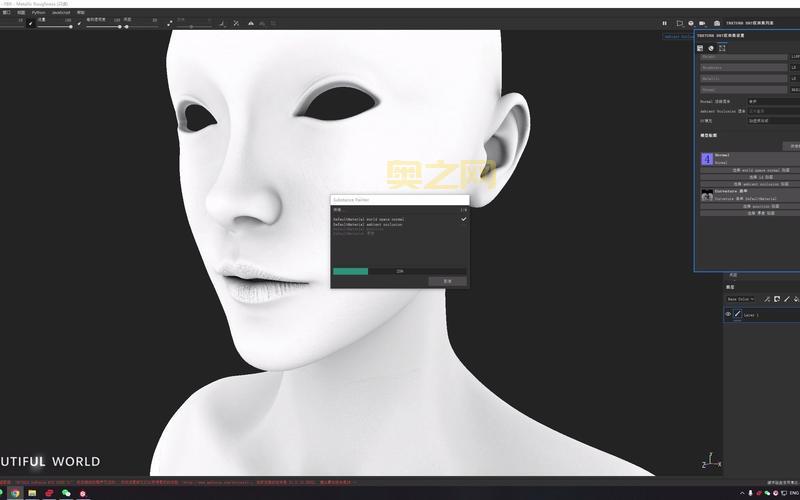This screenshot has width=800, height=500.
Task: Click WeChat icon in the Windows taskbar
Action: [x=66, y=493]
